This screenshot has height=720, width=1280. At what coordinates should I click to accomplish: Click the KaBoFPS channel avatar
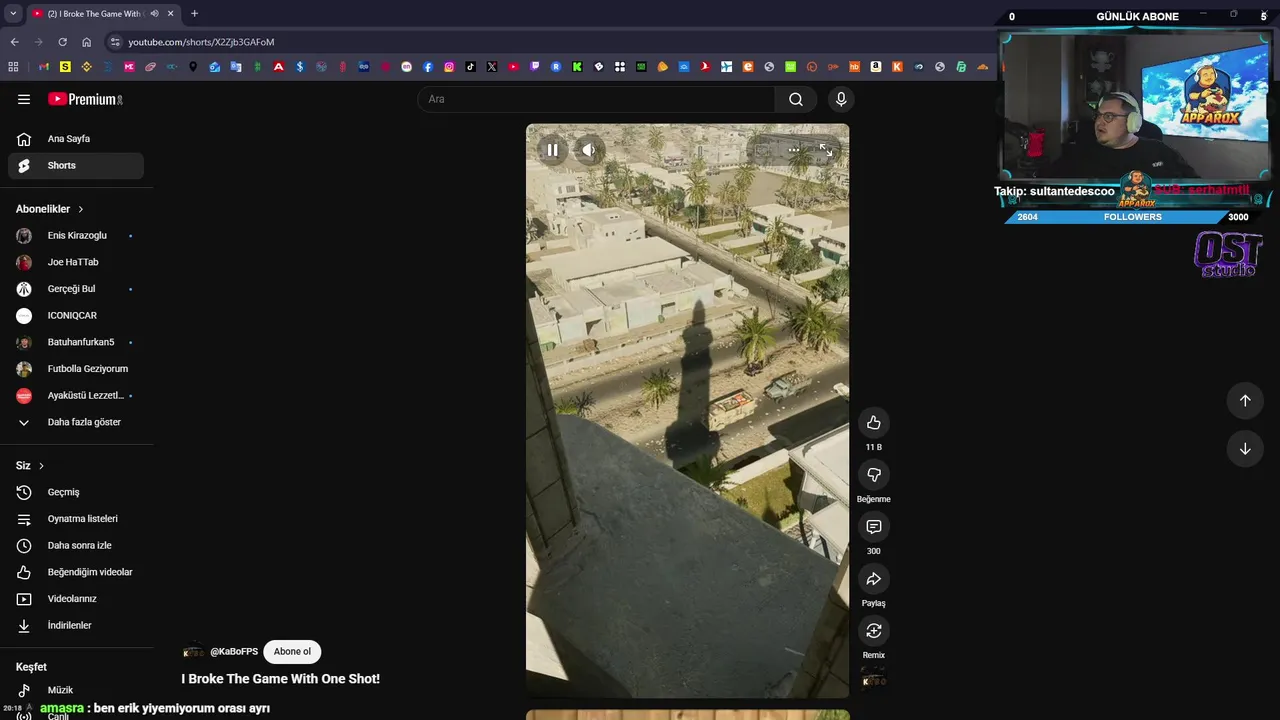(193, 652)
